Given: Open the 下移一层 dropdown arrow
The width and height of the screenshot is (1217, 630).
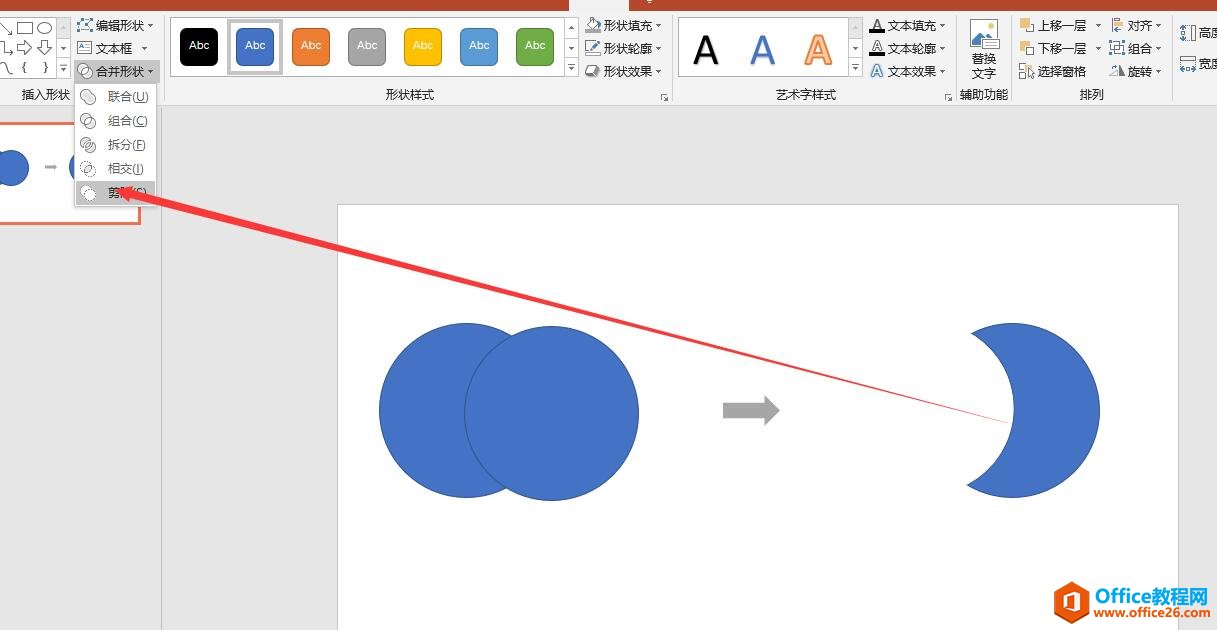Looking at the screenshot, I should coord(1098,48).
